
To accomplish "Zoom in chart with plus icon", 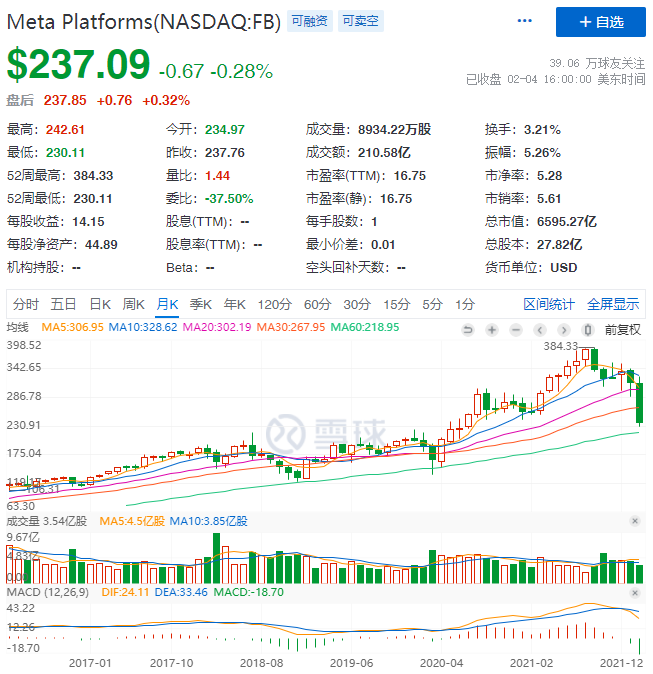I will [x=492, y=330].
